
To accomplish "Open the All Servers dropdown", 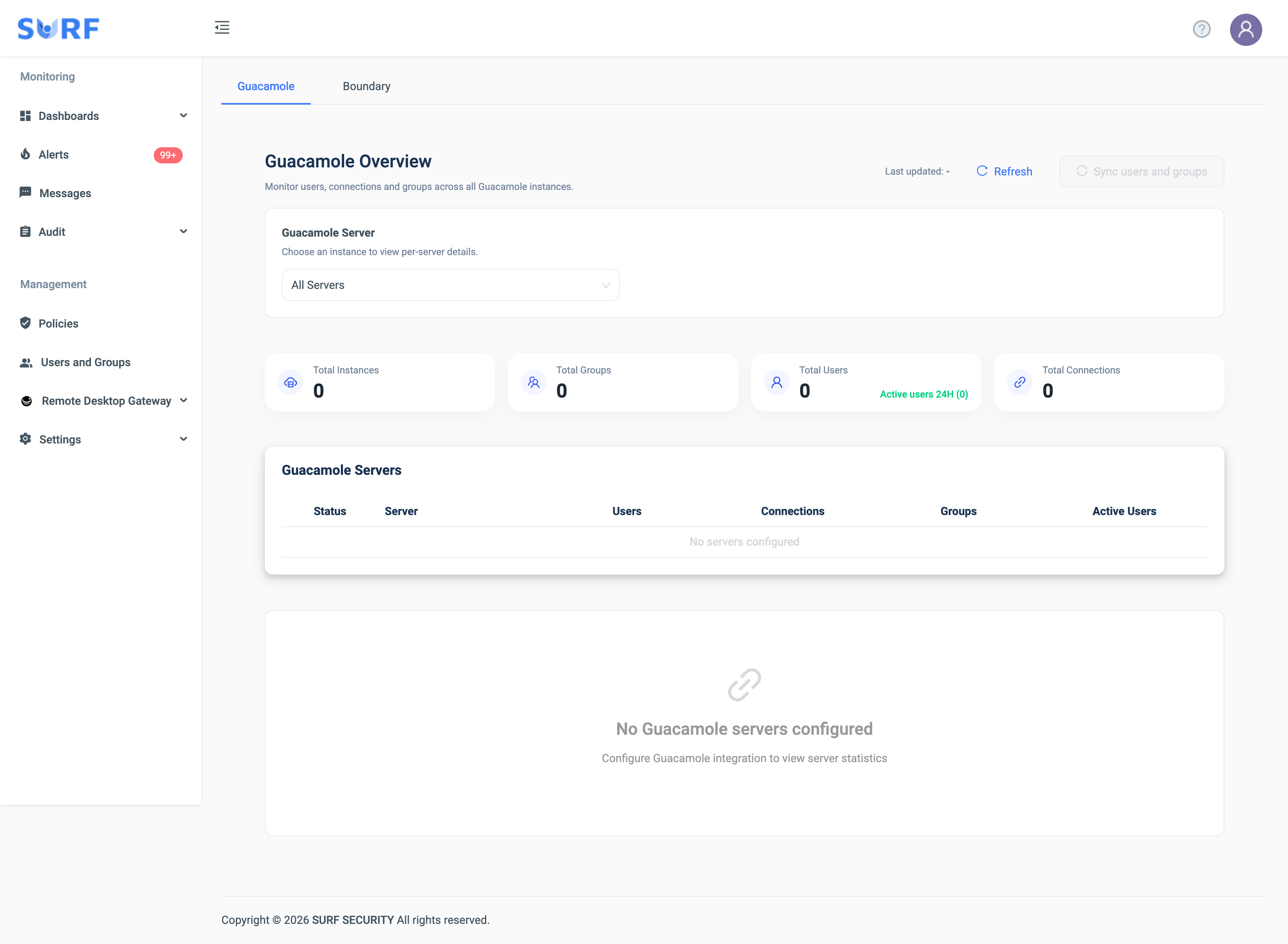I will 450,285.
